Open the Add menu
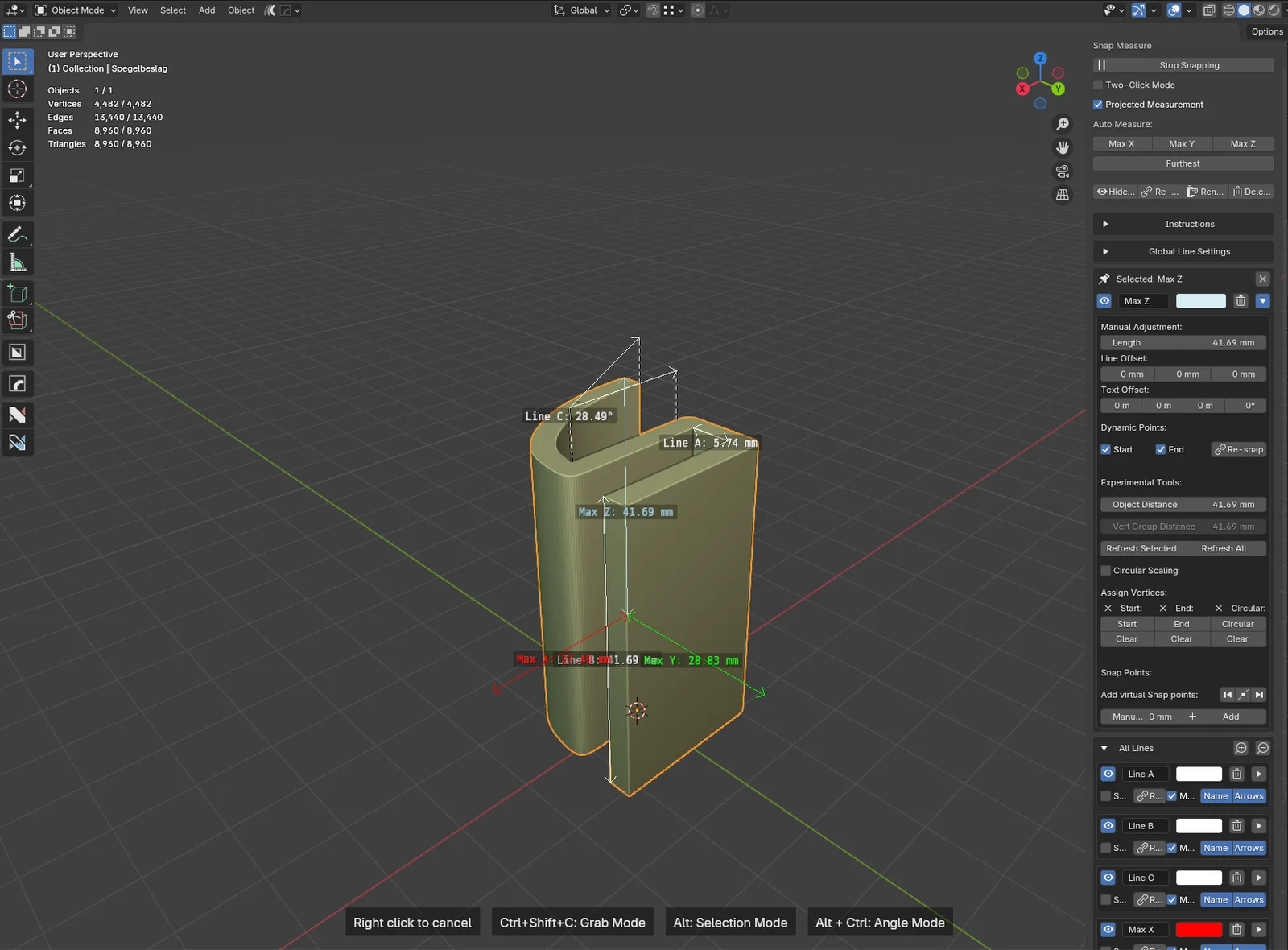The width and height of the screenshot is (1288, 950). click(x=207, y=10)
